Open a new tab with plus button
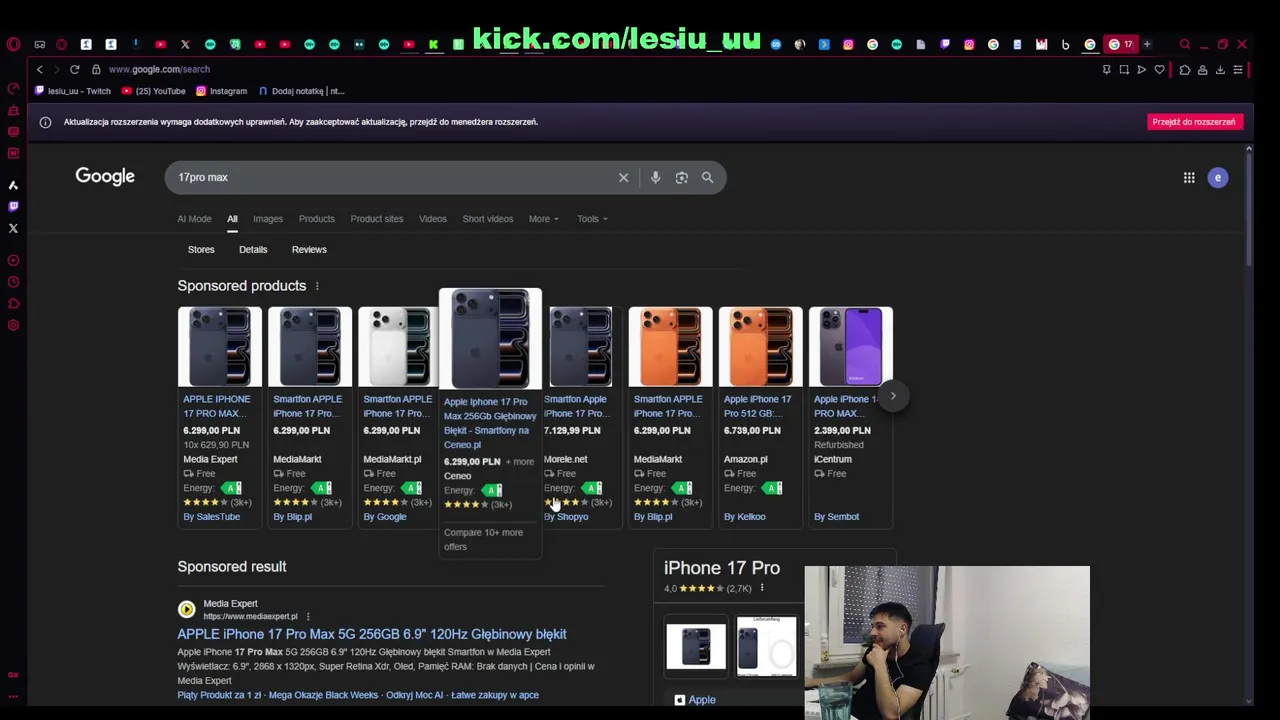The image size is (1280, 720). pyautogui.click(x=1147, y=44)
